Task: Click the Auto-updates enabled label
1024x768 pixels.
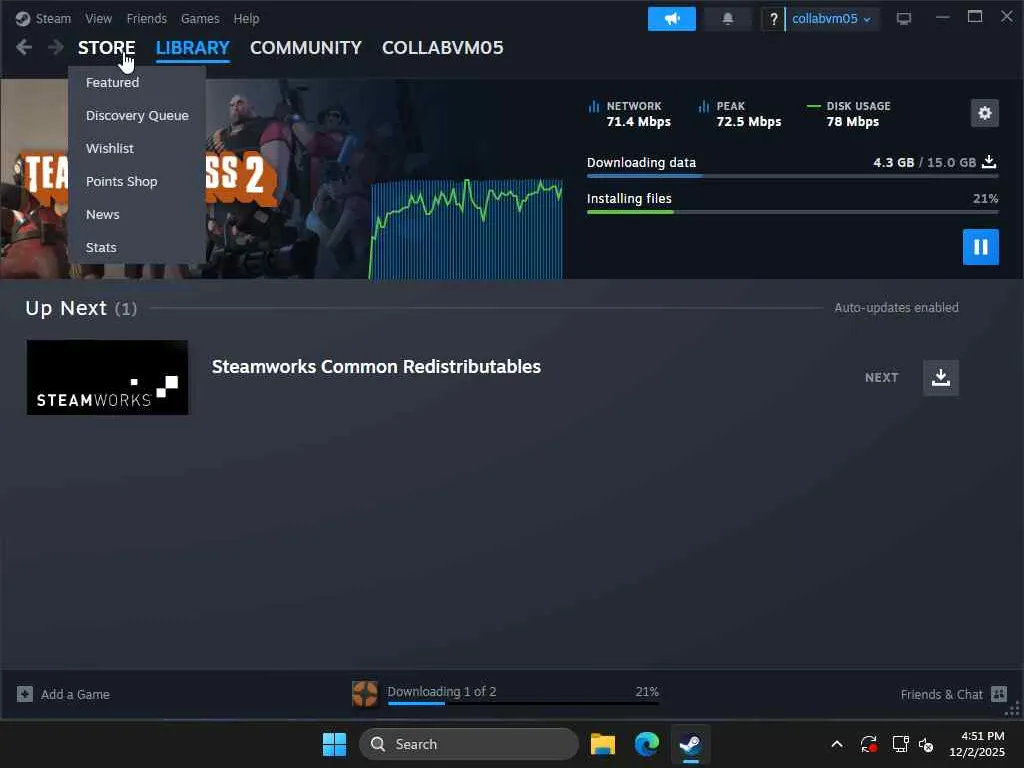Action: click(896, 308)
